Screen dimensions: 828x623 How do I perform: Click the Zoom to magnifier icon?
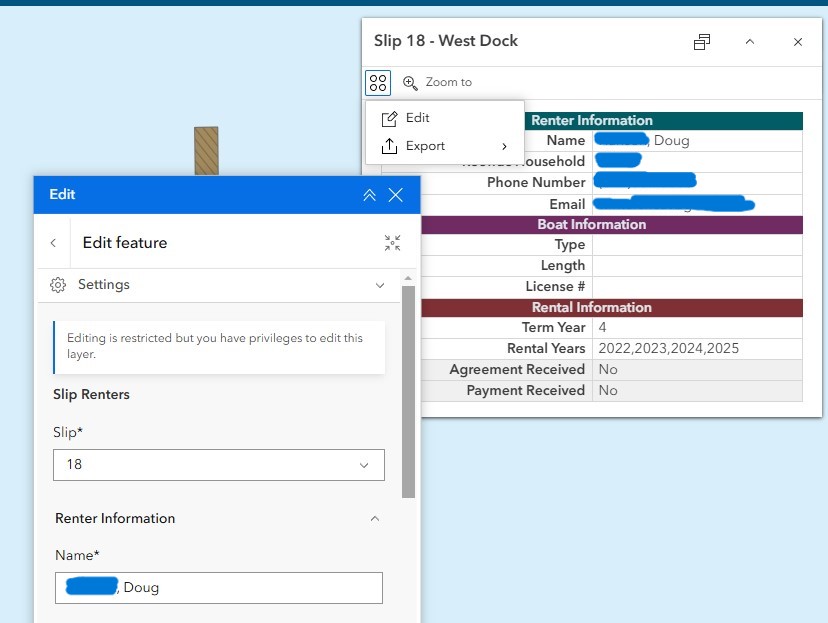tap(412, 82)
